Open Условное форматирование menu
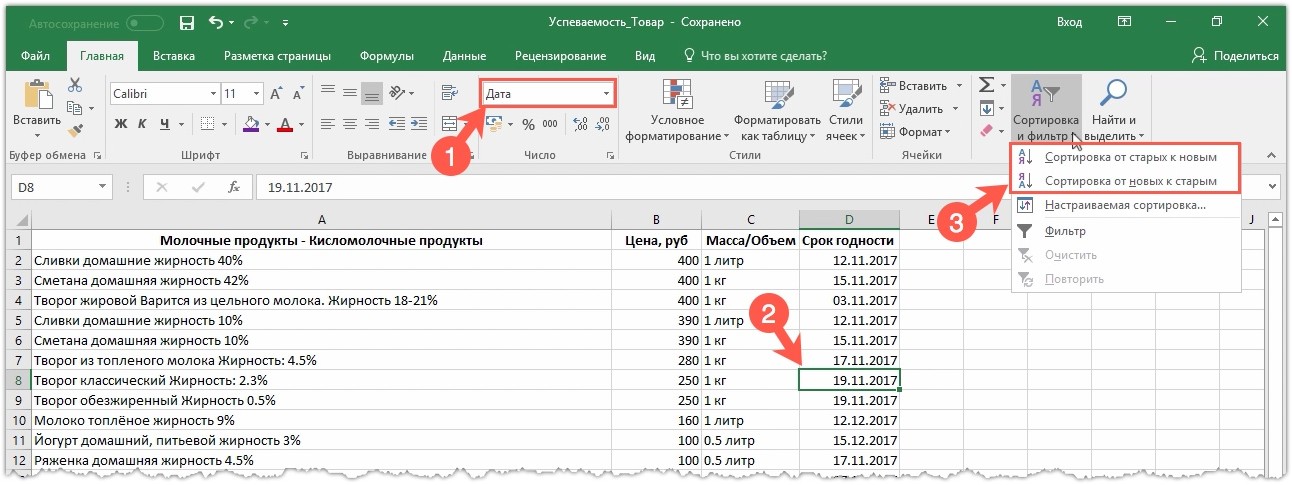 click(x=678, y=110)
